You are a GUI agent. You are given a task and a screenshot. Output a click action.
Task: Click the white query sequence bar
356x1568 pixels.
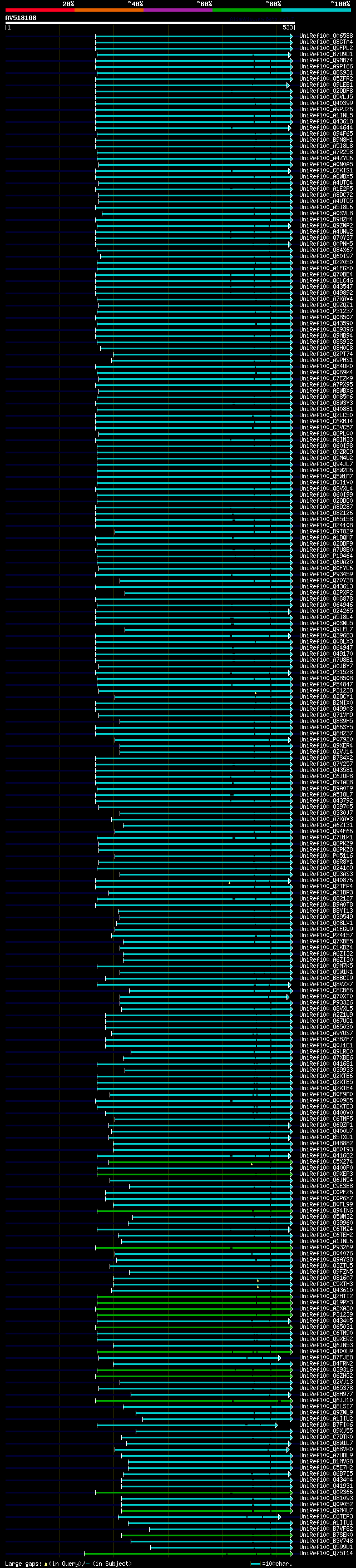[x=150, y=23]
